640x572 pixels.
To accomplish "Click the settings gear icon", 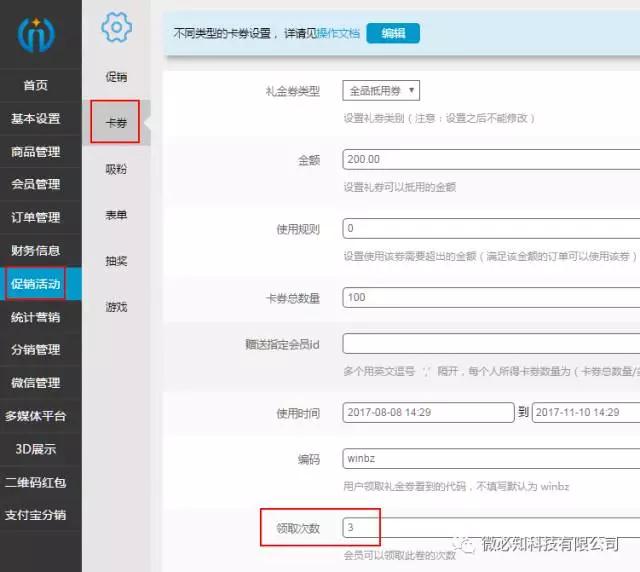I will point(117,28).
